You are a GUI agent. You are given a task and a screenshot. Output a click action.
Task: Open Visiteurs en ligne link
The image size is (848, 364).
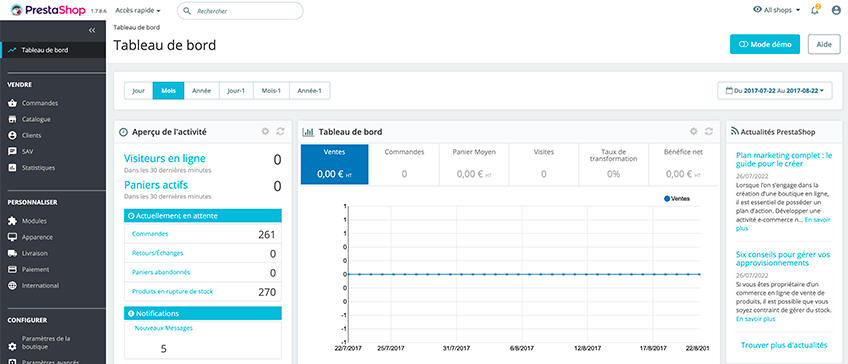tap(165, 159)
